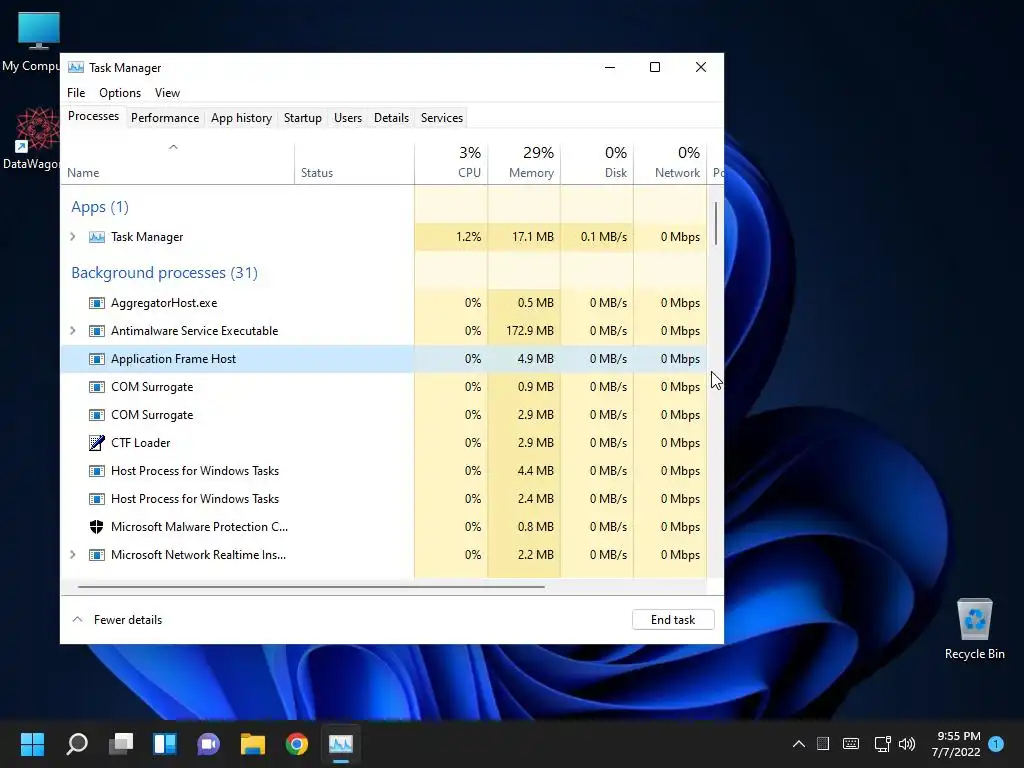Open the volume tray icon

(x=907, y=744)
